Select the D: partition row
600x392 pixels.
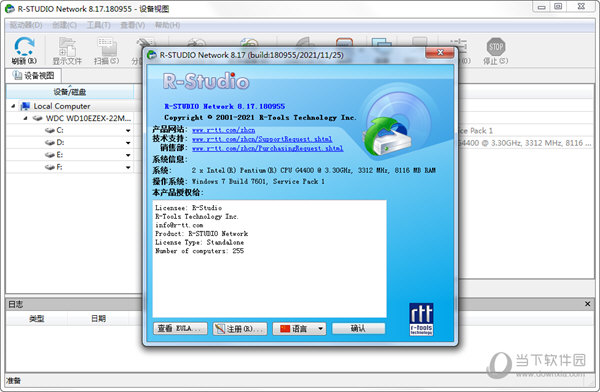pyautogui.click(x=70, y=143)
